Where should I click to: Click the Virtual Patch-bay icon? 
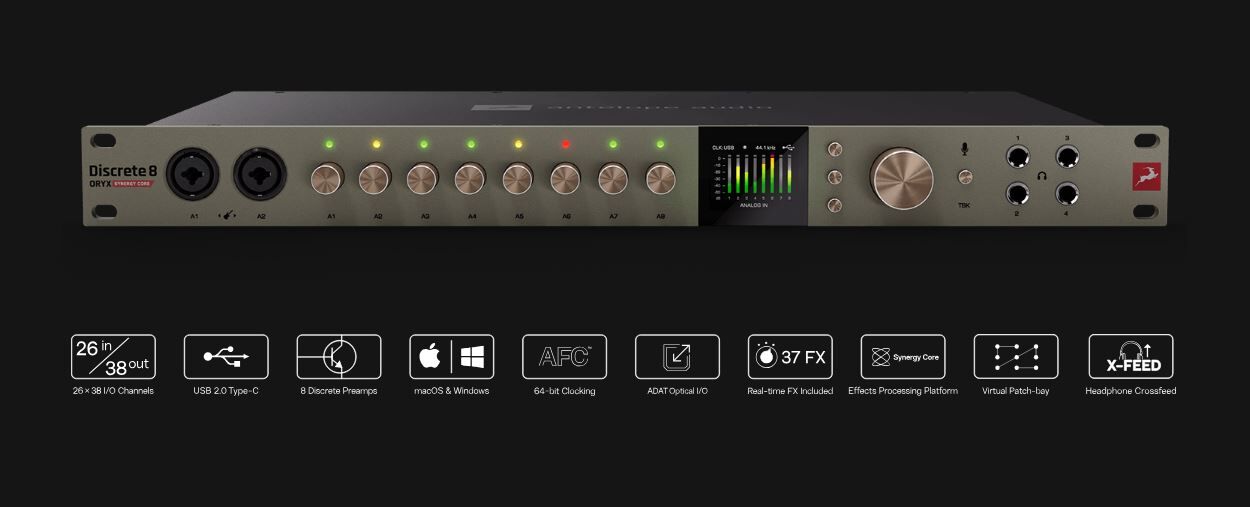pyautogui.click(x=1015, y=357)
